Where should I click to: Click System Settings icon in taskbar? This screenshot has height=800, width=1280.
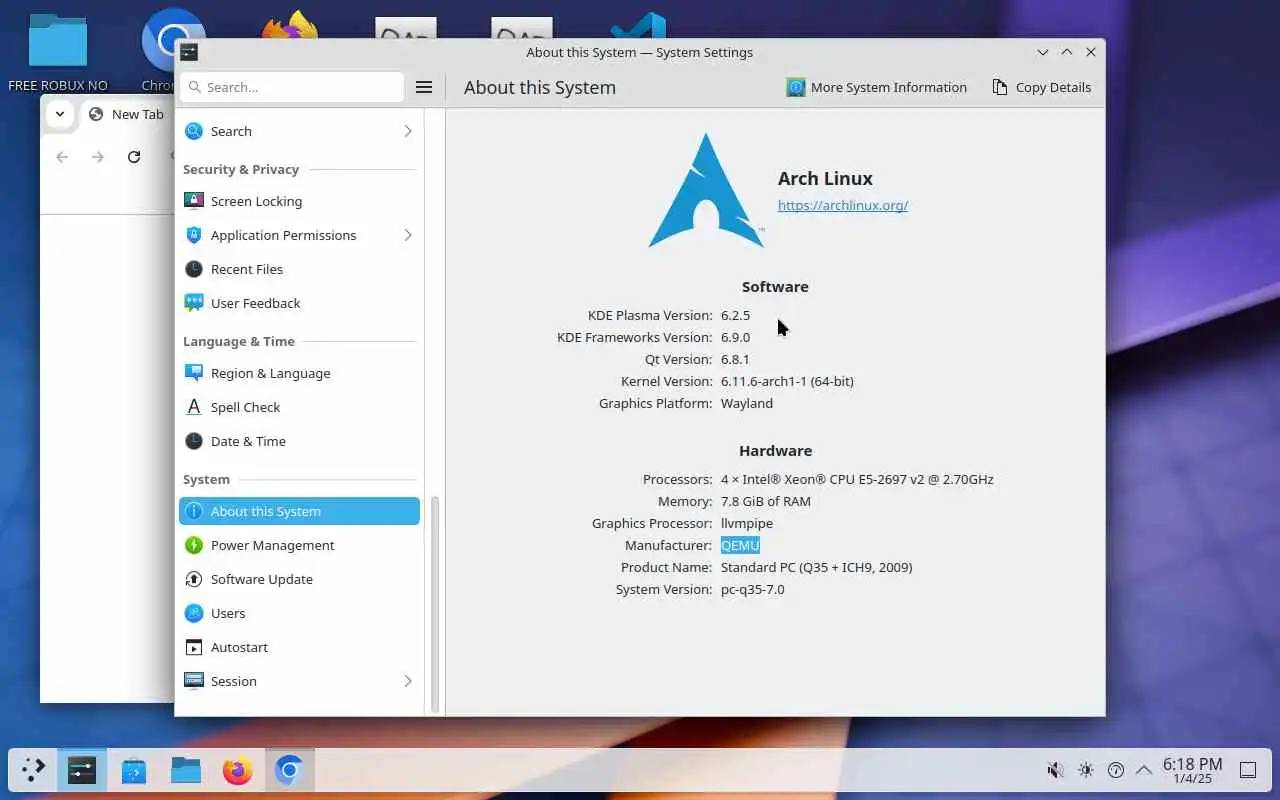tap(82, 770)
